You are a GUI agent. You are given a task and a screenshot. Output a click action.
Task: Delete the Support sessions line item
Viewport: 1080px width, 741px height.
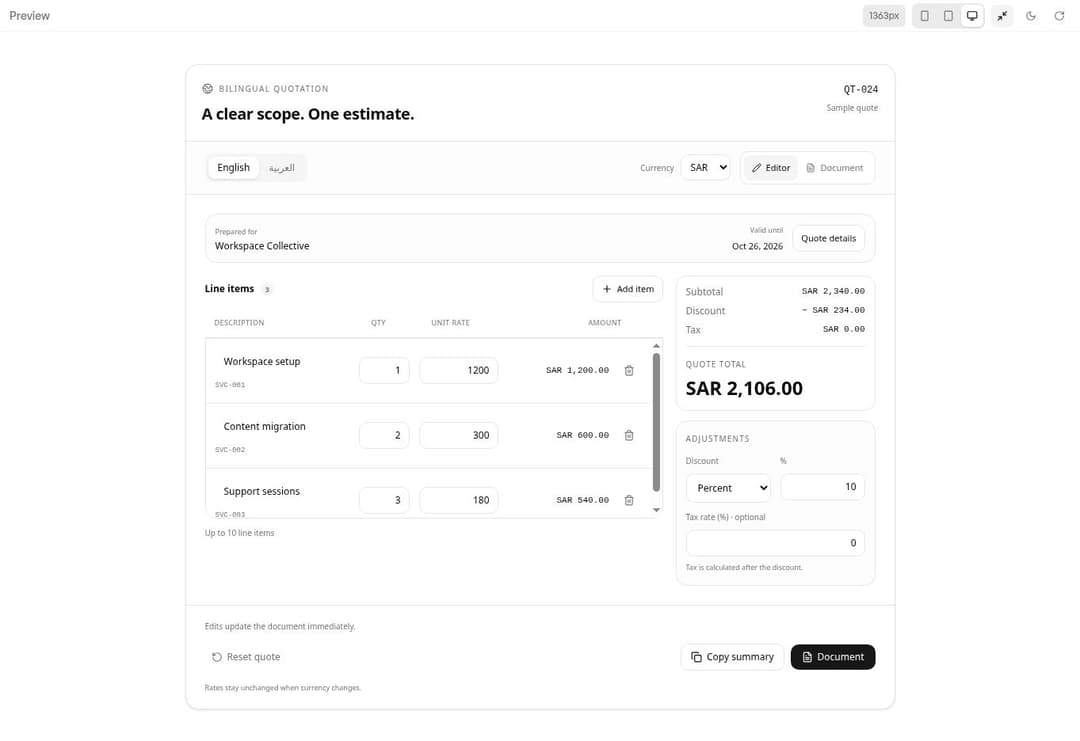click(x=629, y=500)
